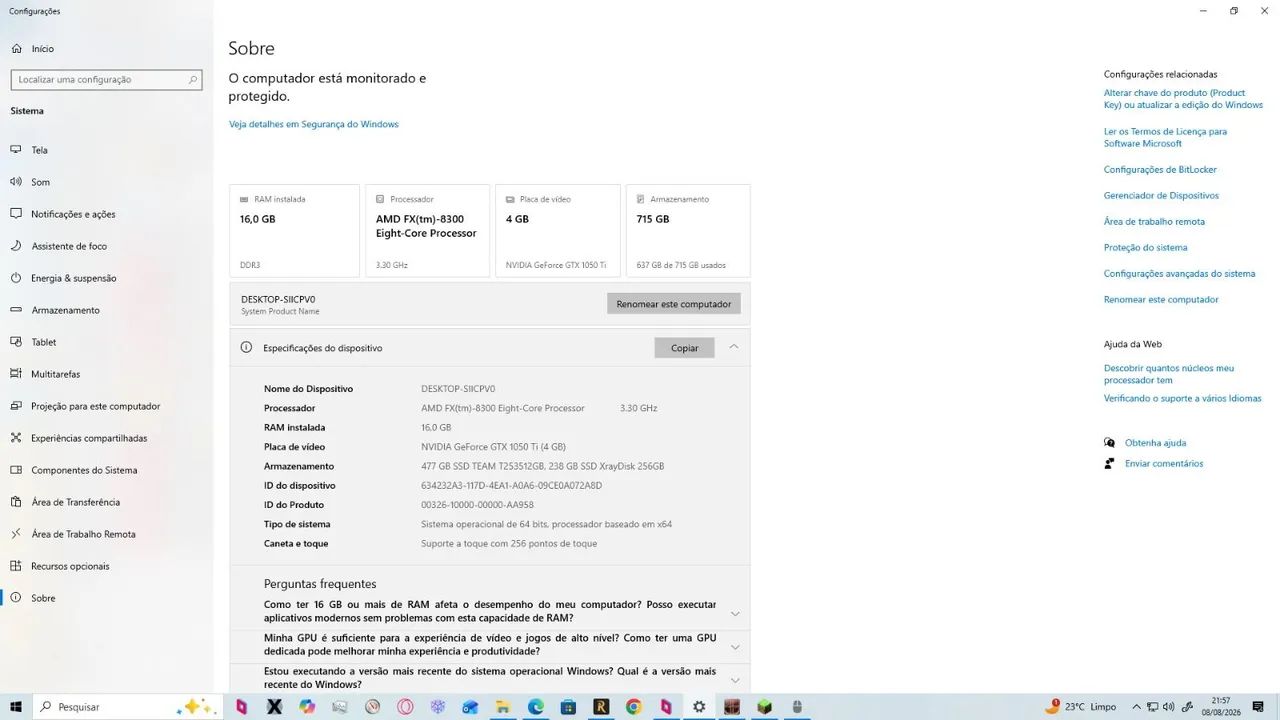Open Microsoft Store from the taskbar

pyautogui.click(x=568, y=707)
